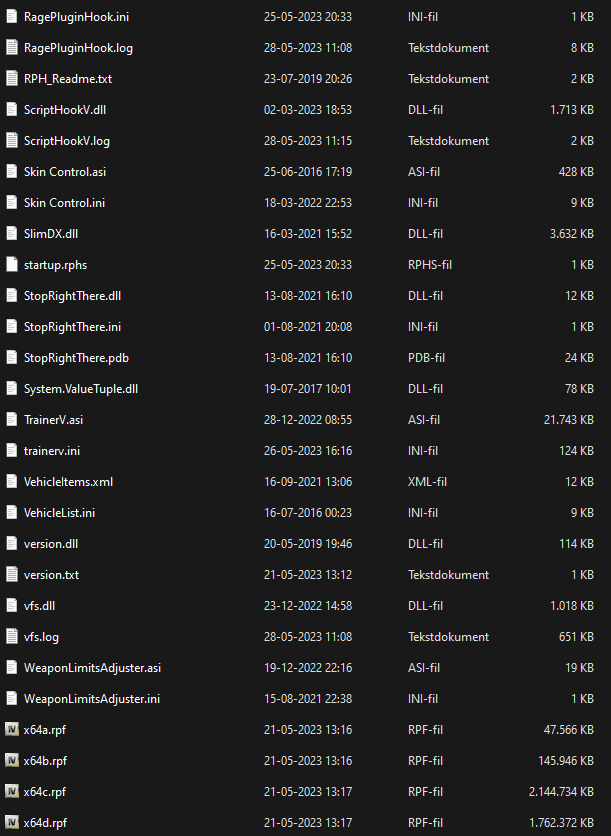Select the Skin Control.asi file name
611x836 pixels.
[x=65, y=172]
